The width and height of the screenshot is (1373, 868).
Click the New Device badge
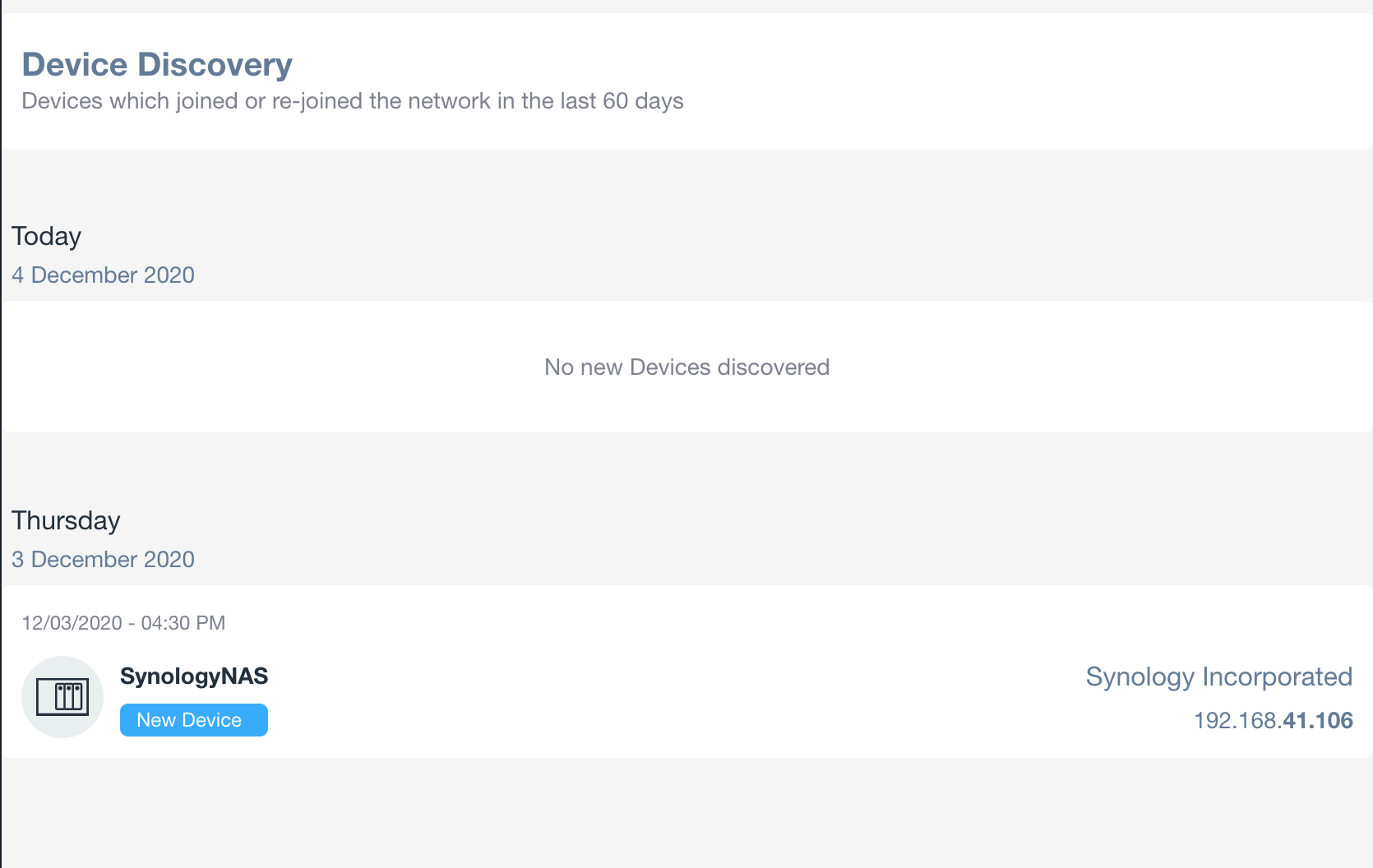point(193,719)
